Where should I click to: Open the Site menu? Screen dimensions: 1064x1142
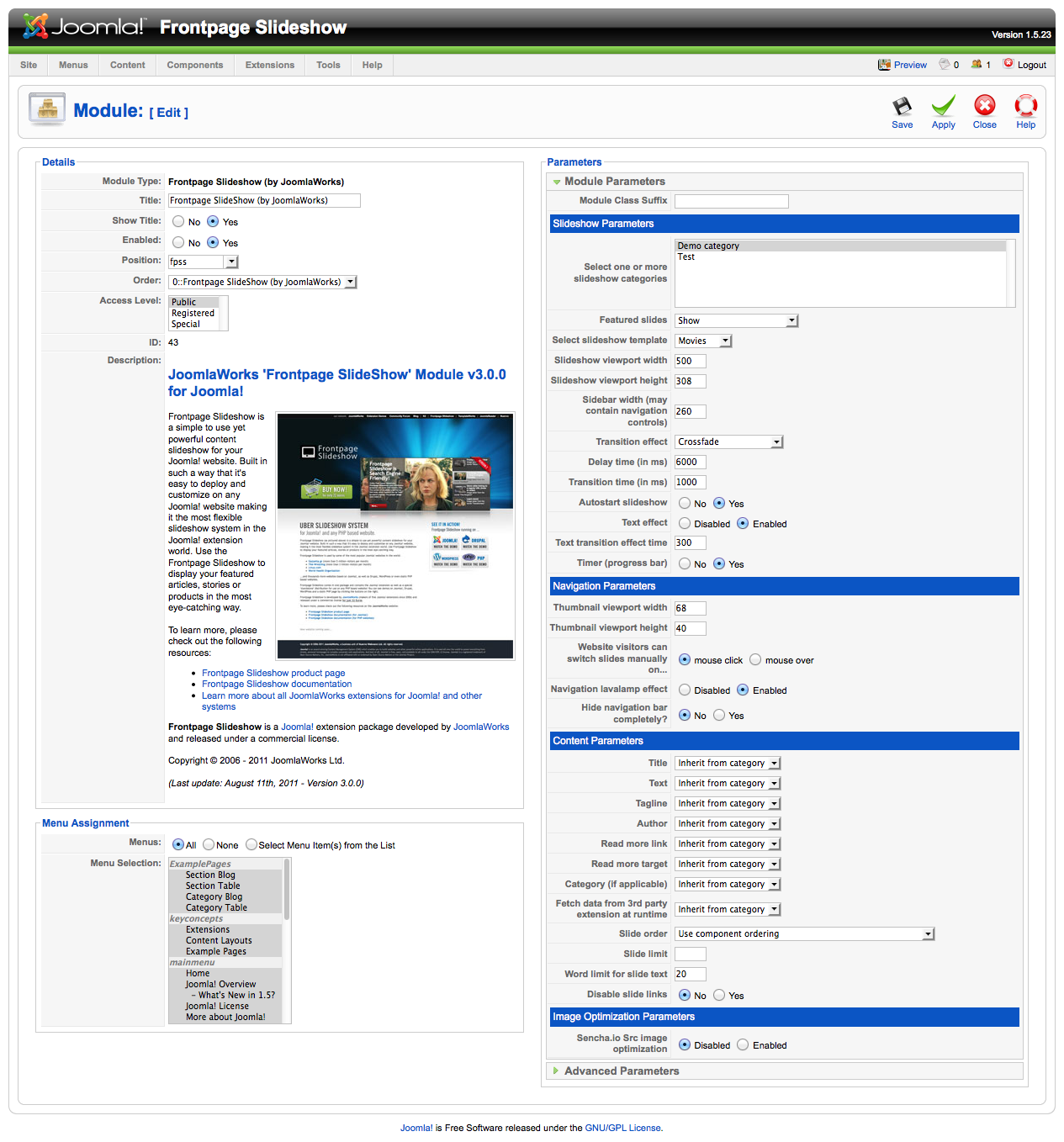[29, 65]
